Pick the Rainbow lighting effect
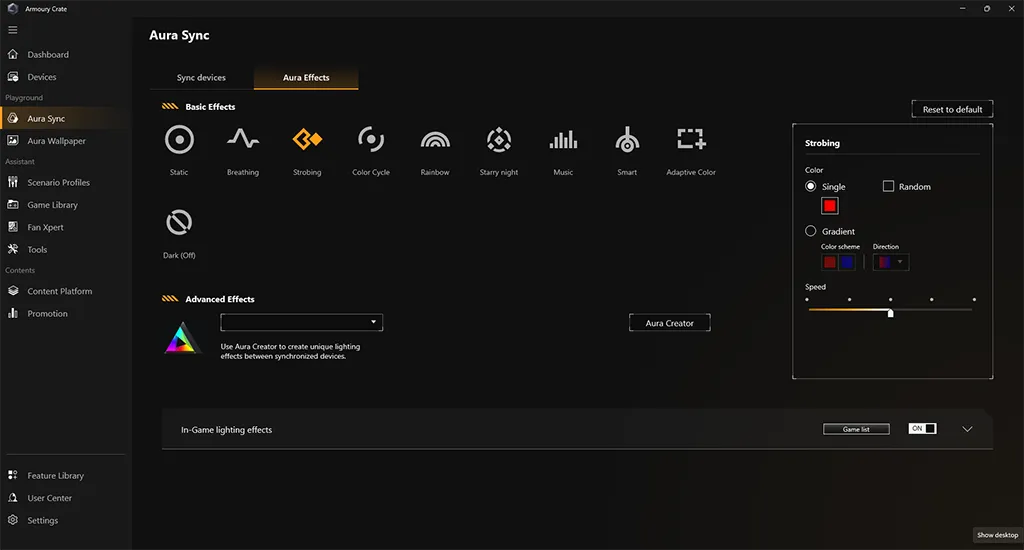Image resolution: width=1024 pixels, height=550 pixels. pyautogui.click(x=435, y=140)
